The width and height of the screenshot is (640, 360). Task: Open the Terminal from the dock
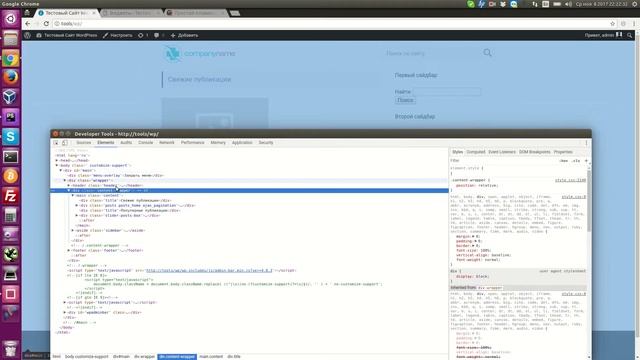11,157
